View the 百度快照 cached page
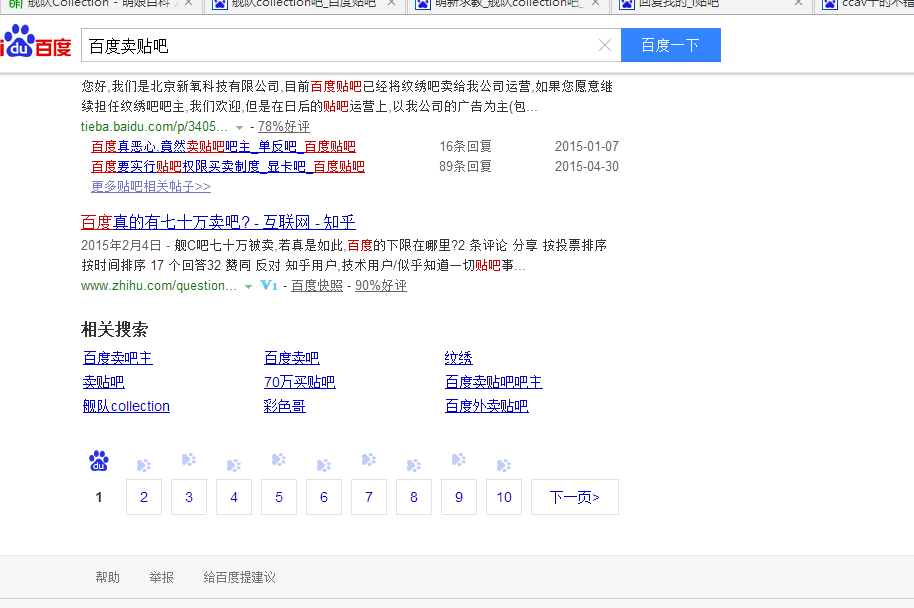Screen dimensions: 914x608 [317, 286]
